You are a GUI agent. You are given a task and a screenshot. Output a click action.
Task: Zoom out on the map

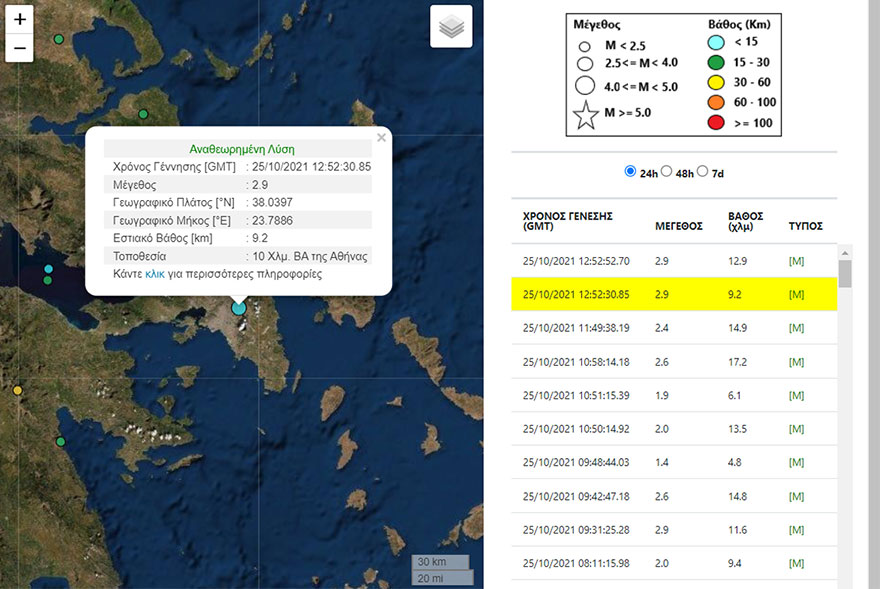(20, 47)
